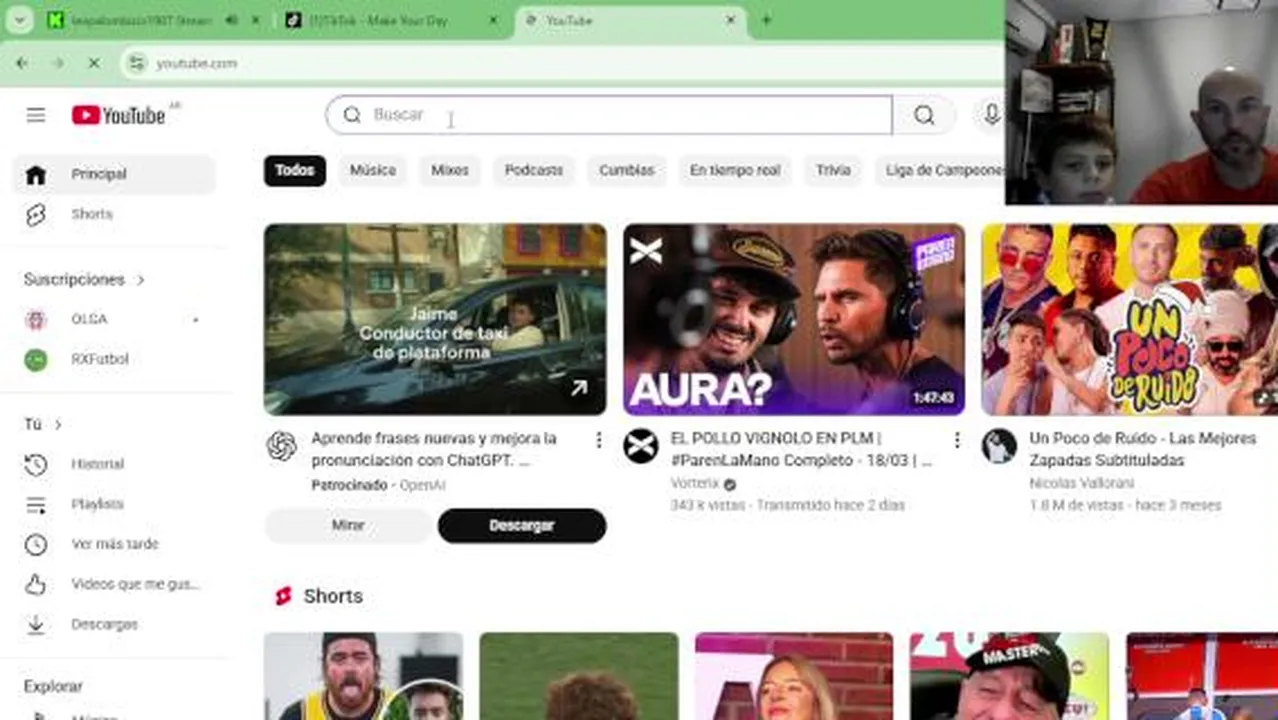Open the RXFutbol subscription channel

coord(113,359)
